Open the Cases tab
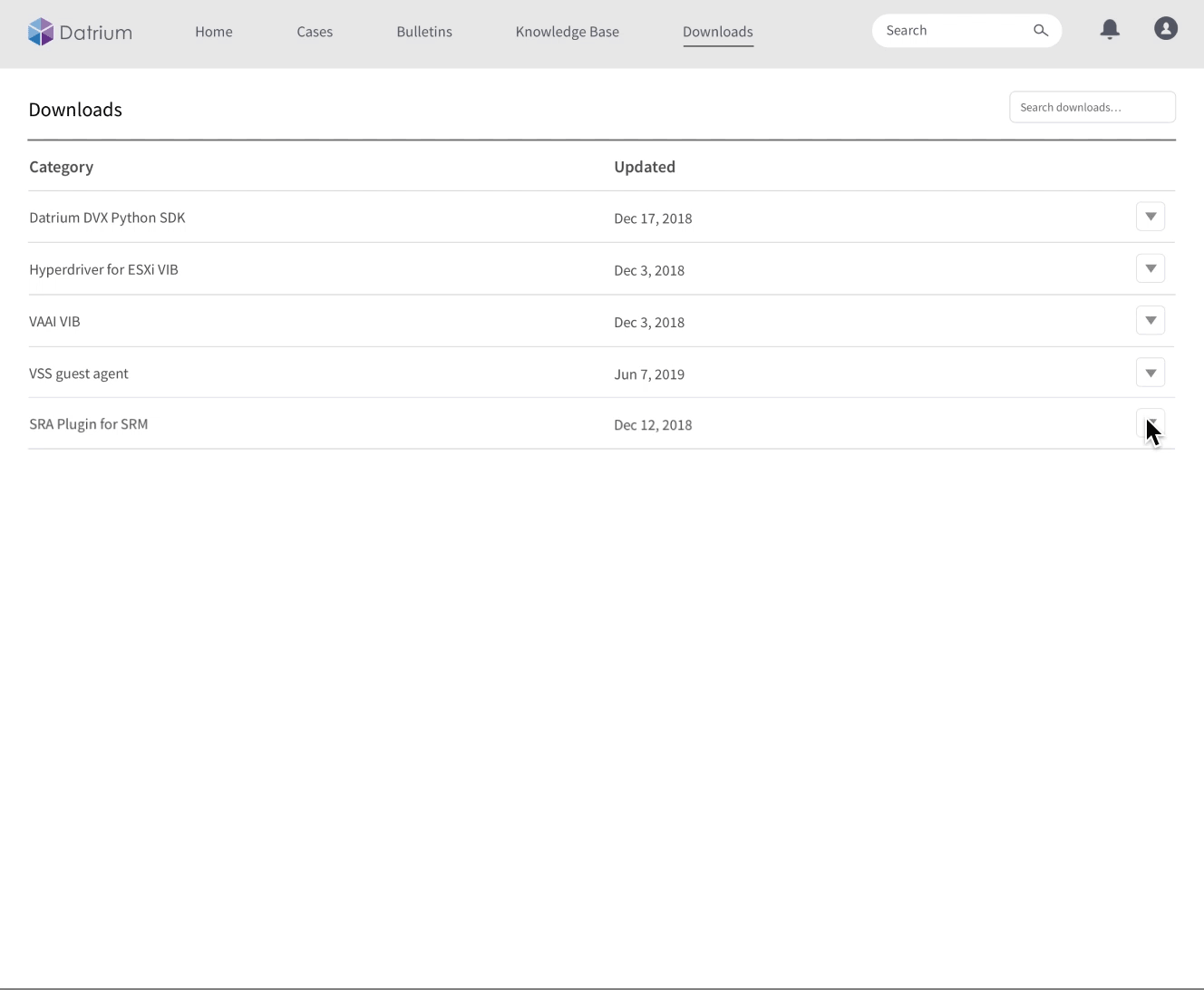 [x=315, y=32]
